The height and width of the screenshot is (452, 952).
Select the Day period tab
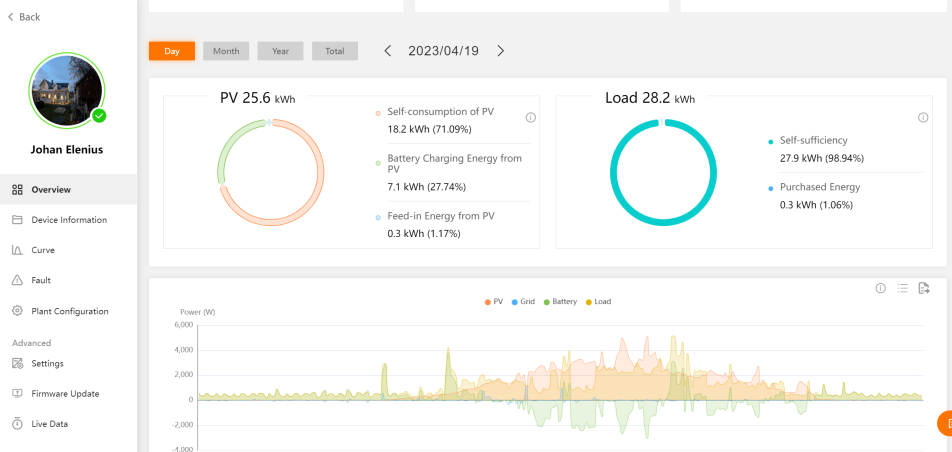[172, 51]
